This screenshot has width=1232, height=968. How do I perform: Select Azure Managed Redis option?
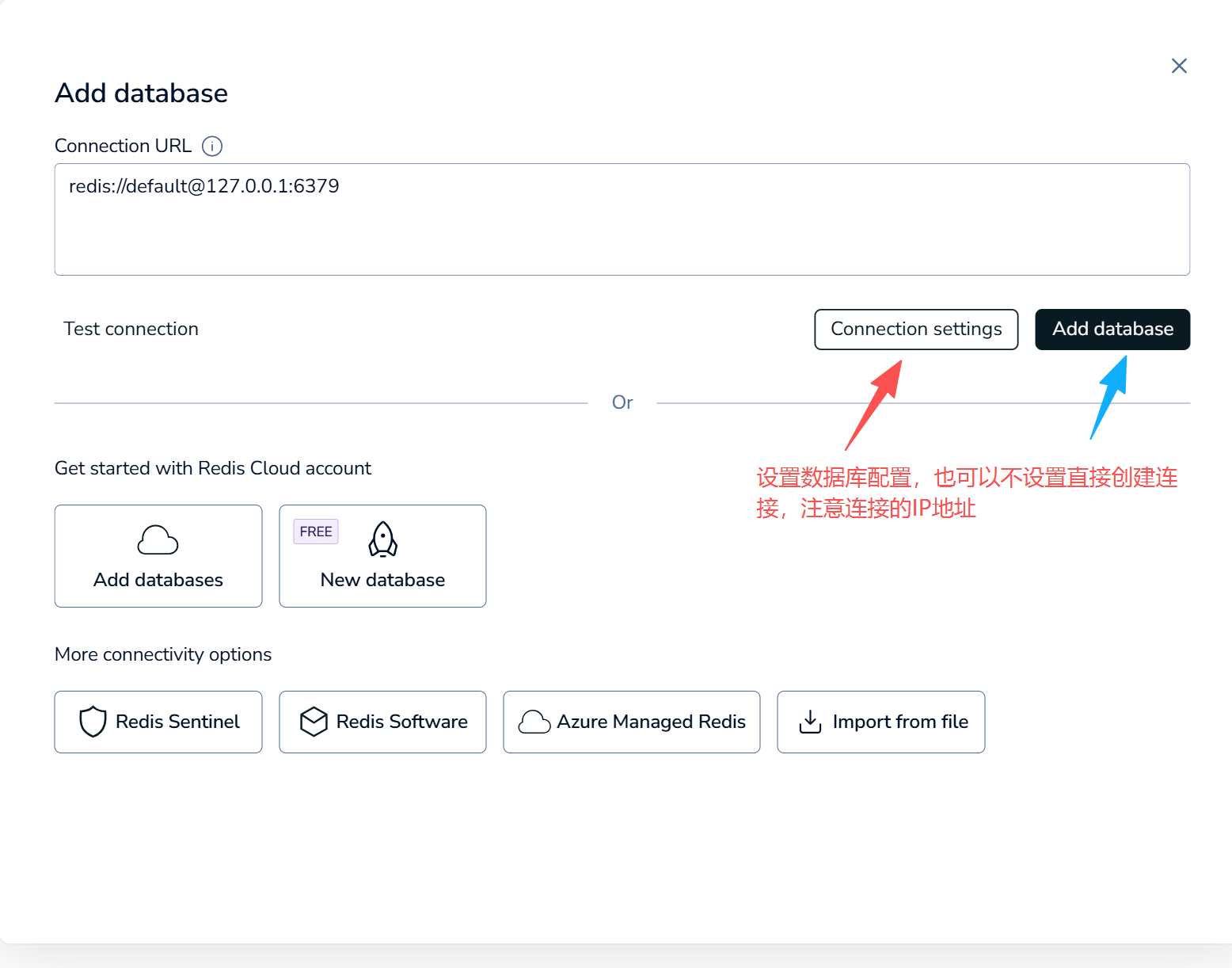[632, 722]
